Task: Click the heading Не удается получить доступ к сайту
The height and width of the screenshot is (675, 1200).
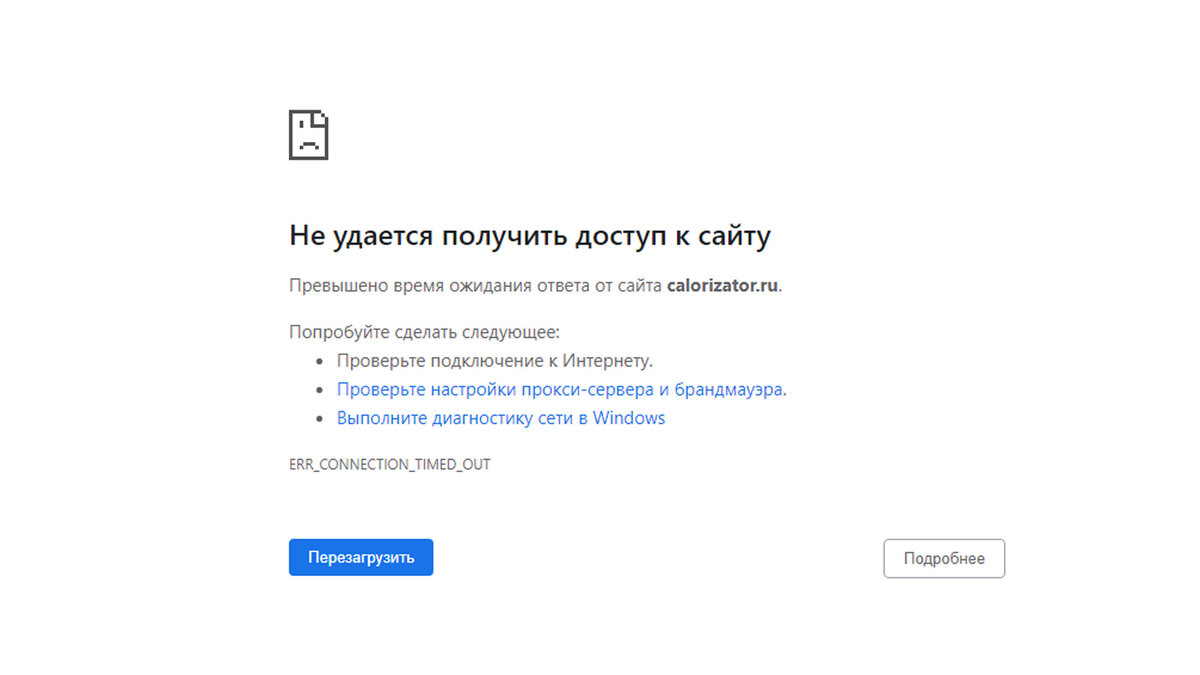Action: (x=530, y=236)
